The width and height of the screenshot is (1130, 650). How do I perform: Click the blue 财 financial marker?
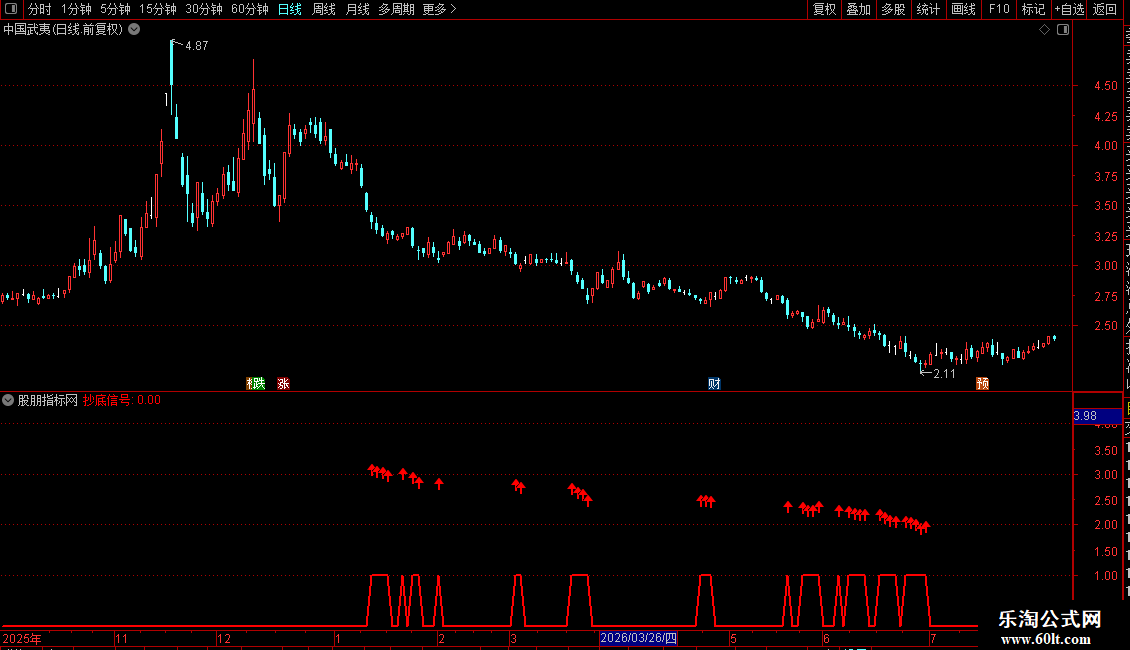(x=714, y=383)
